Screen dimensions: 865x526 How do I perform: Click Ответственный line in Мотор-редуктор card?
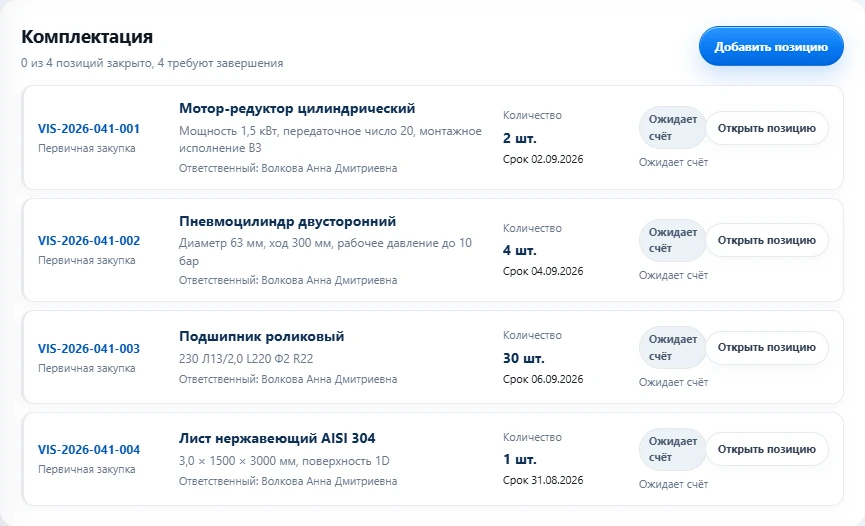288,168
